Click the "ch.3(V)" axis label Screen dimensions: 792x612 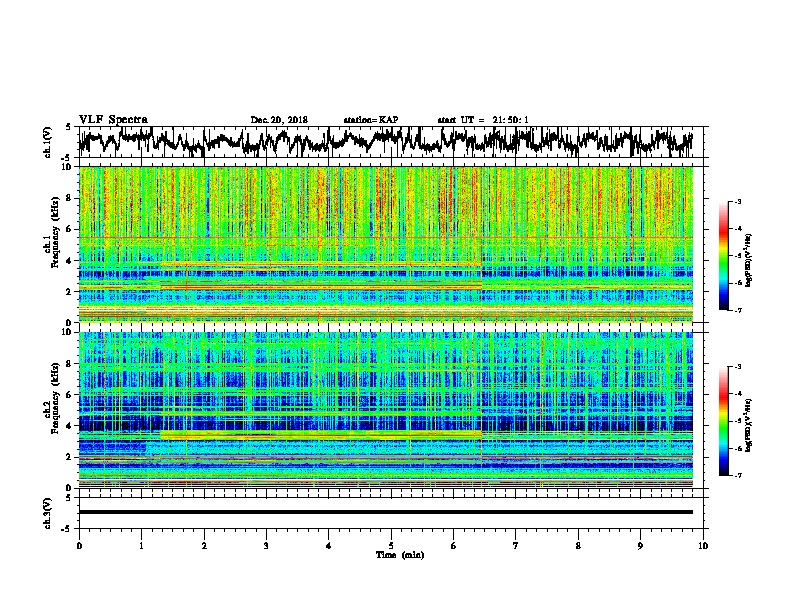pyautogui.click(x=47, y=513)
